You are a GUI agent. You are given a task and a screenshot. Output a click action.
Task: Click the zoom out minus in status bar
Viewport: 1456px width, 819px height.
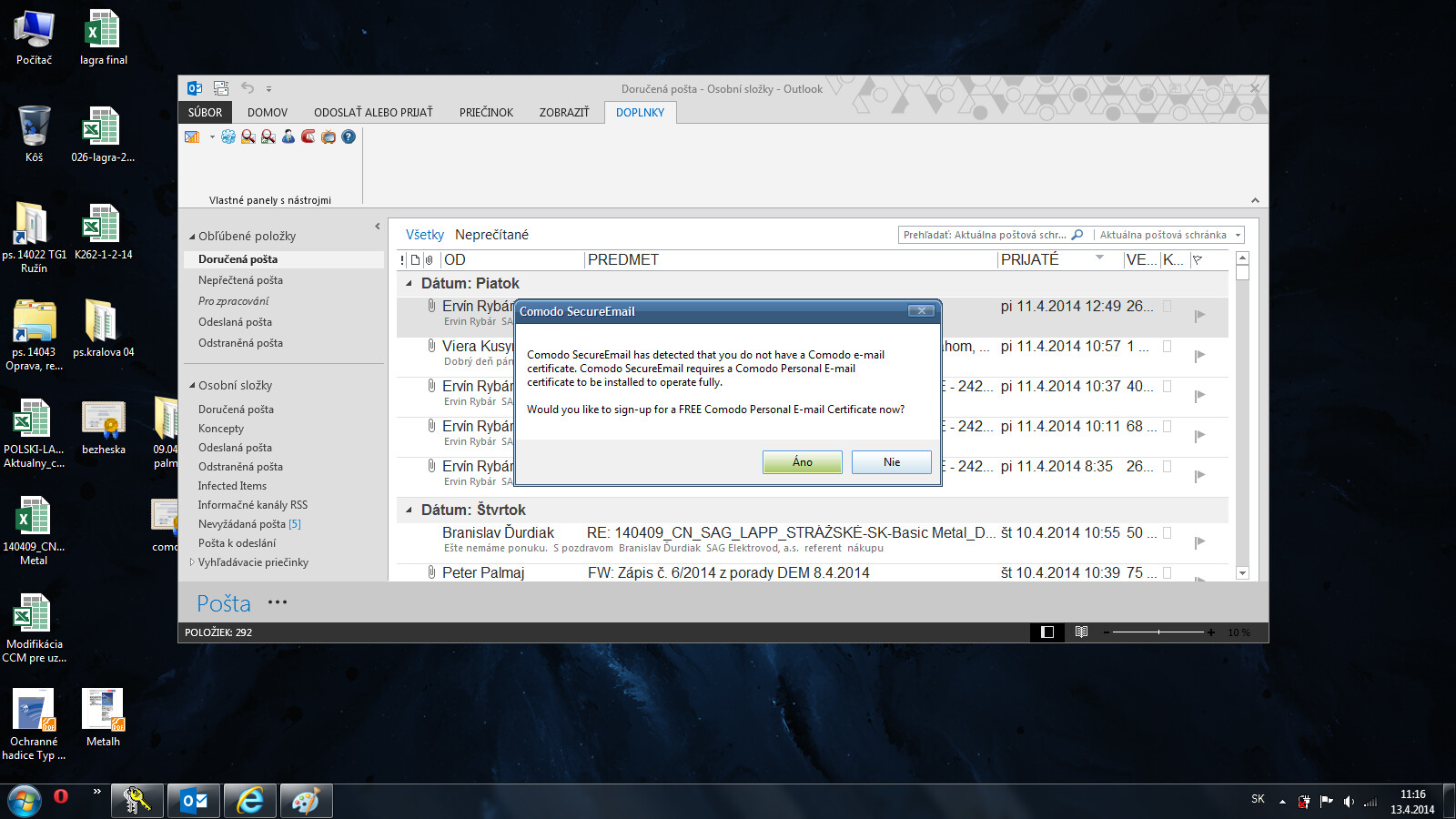coord(1107,632)
